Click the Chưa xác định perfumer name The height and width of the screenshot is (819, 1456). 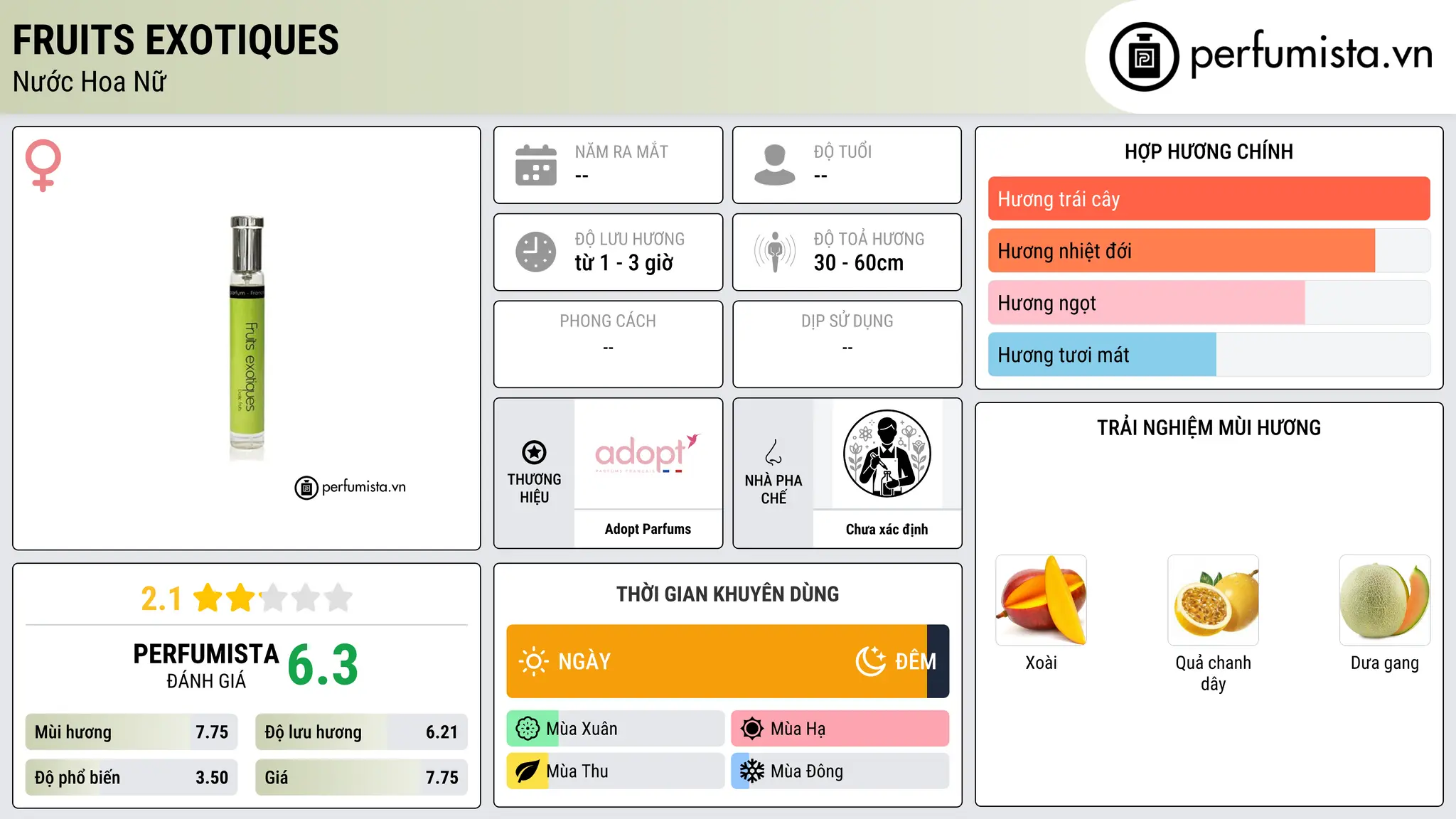click(887, 529)
